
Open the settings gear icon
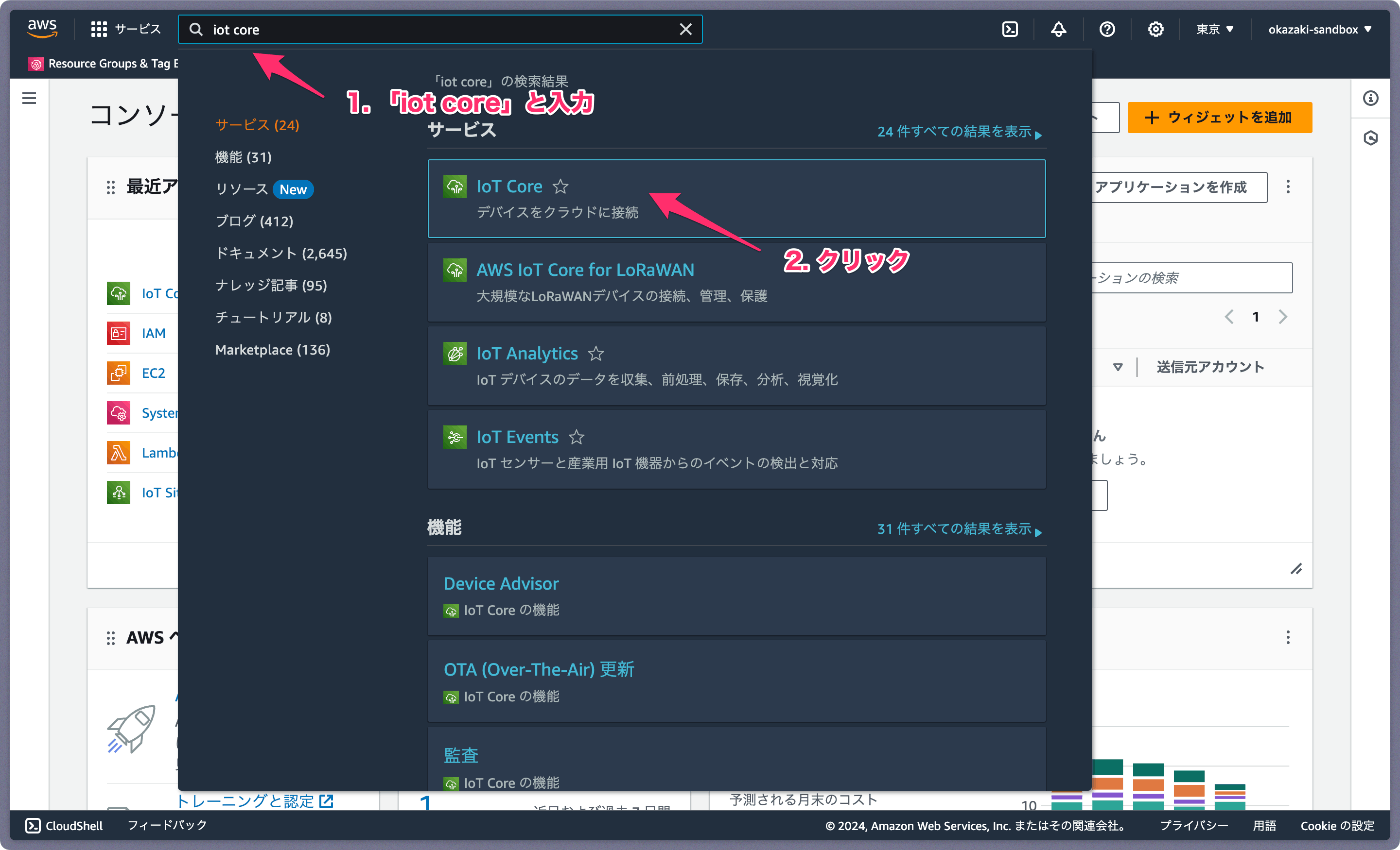click(x=1156, y=29)
